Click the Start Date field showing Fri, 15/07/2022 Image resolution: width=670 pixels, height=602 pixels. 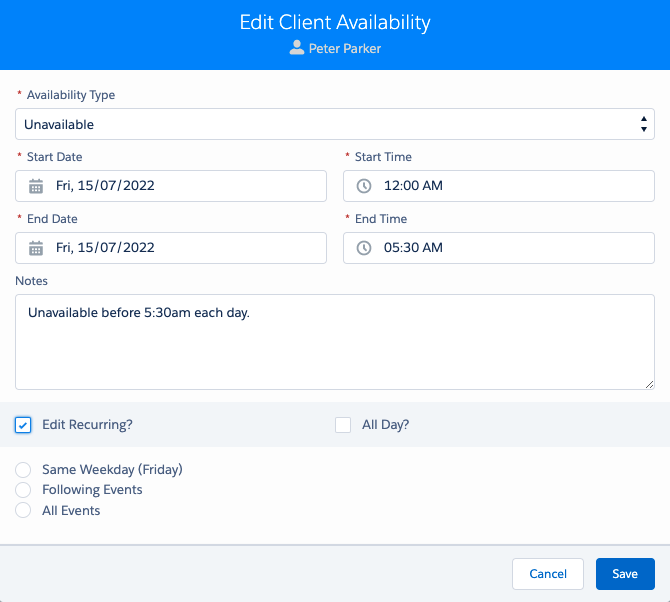click(171, 186)
